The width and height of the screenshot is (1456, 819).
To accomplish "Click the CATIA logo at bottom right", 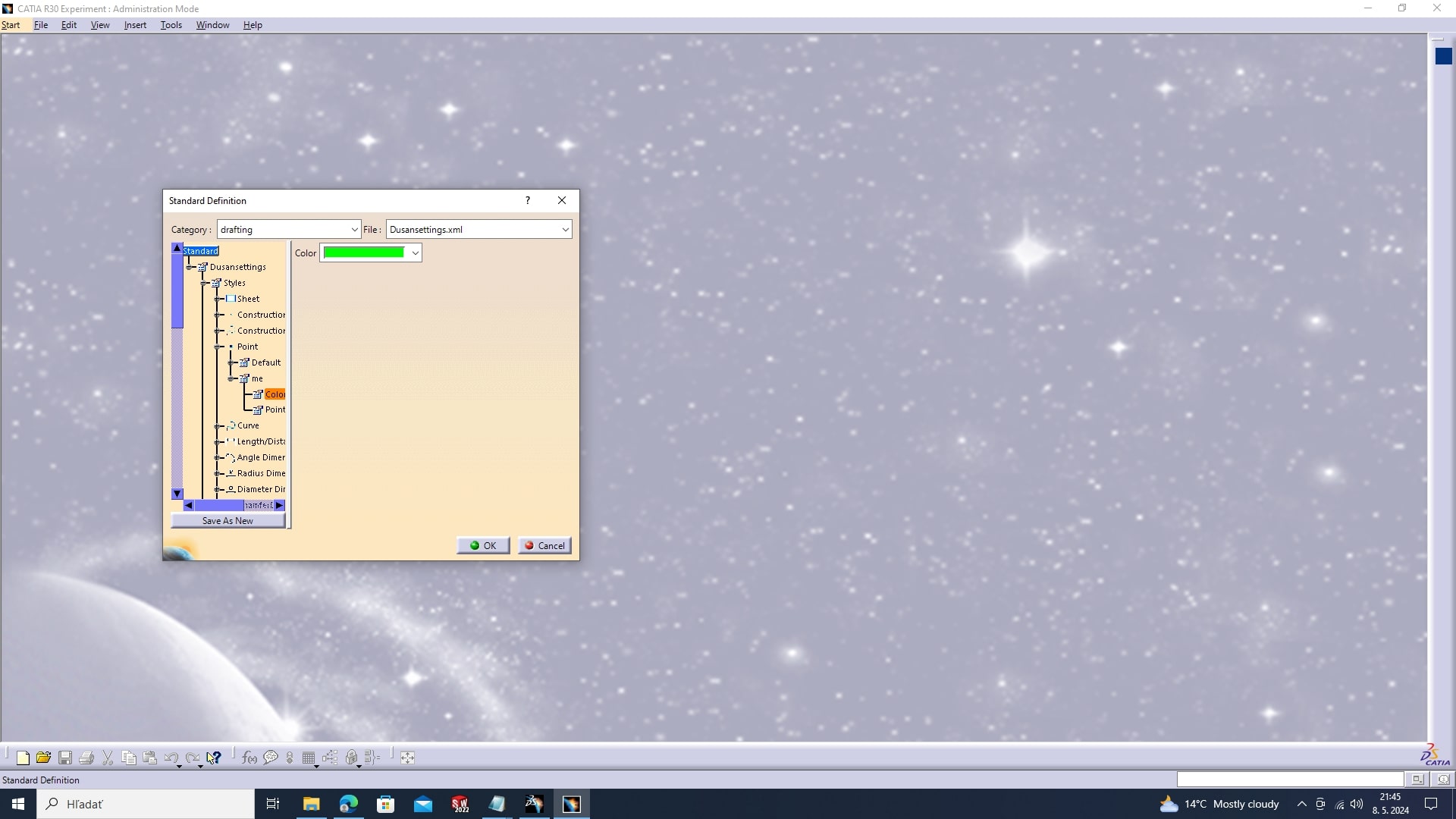I will pos(1435,755).
